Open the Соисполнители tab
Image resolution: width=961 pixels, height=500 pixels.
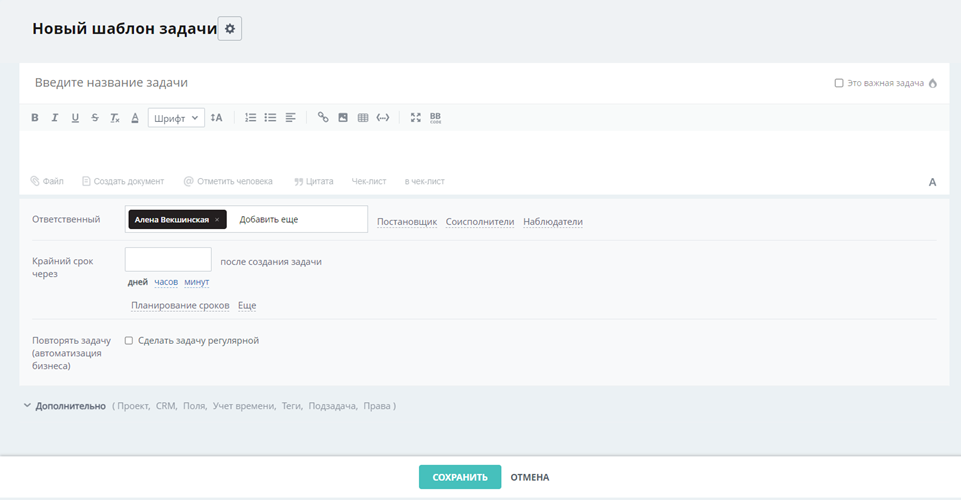(x=480, y=222)
